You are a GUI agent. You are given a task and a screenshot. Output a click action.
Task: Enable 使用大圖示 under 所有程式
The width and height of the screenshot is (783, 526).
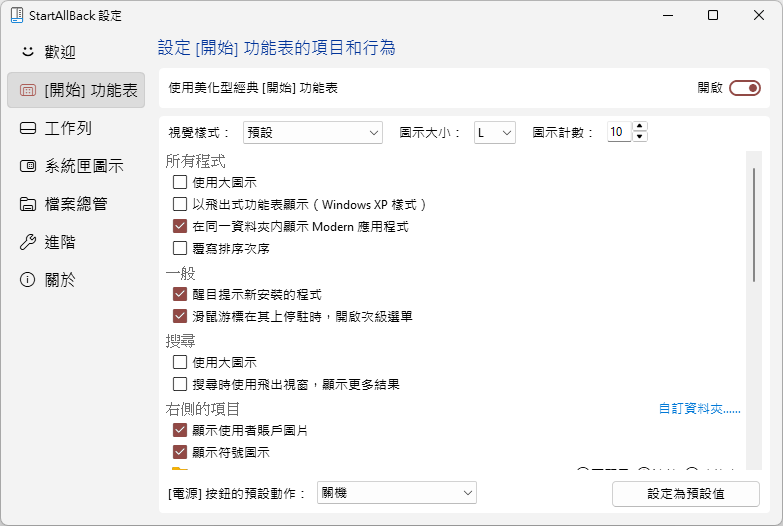click(180, 182)
